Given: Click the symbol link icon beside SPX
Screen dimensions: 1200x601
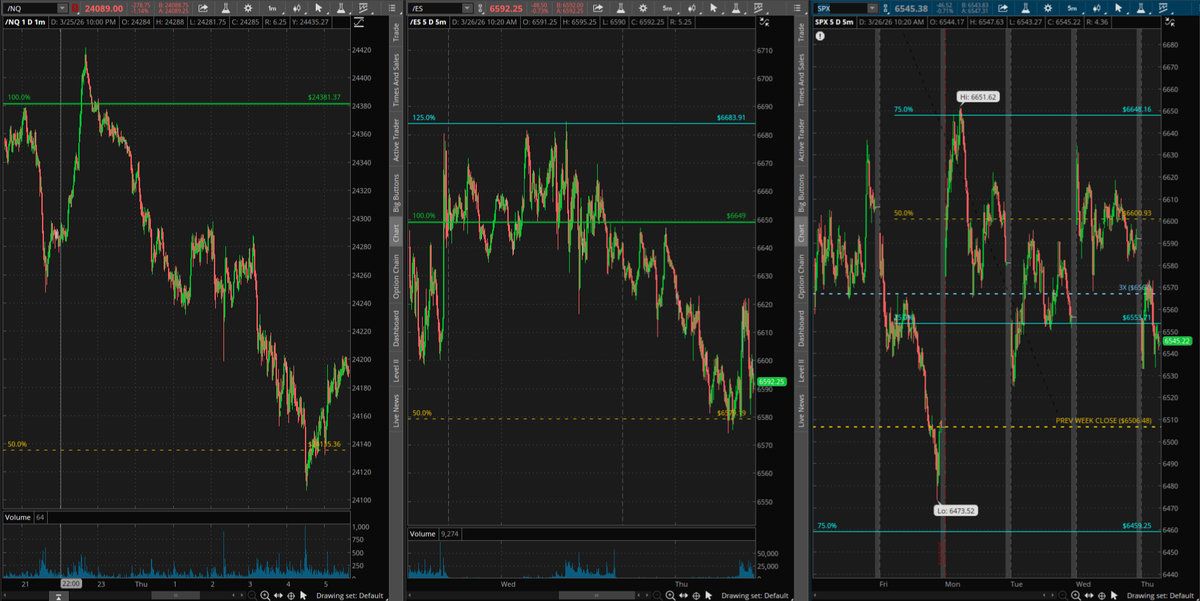Looking at the screenshot, I should pyautogui.click(x=885, y=8).
